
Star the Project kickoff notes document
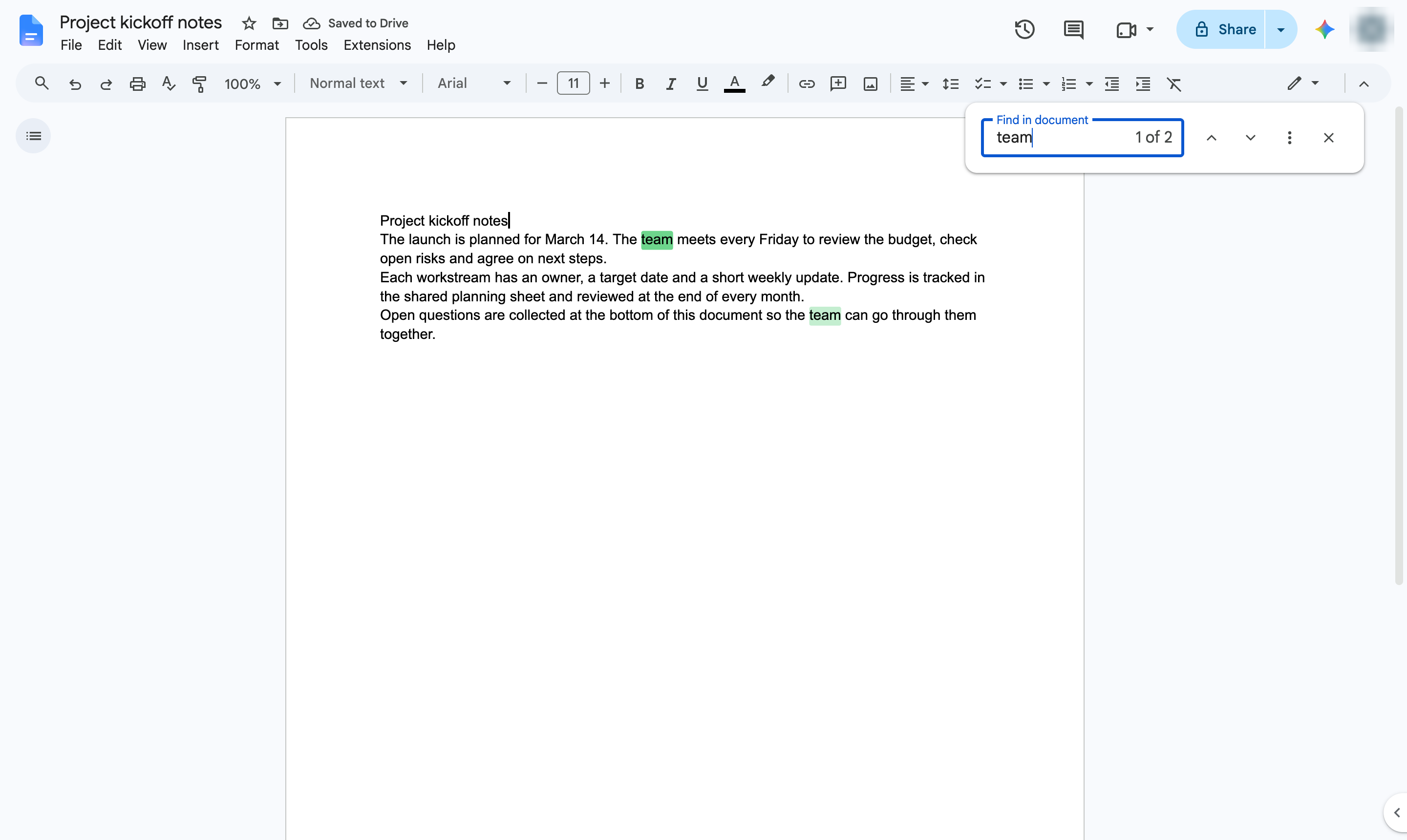click(249, 23)
